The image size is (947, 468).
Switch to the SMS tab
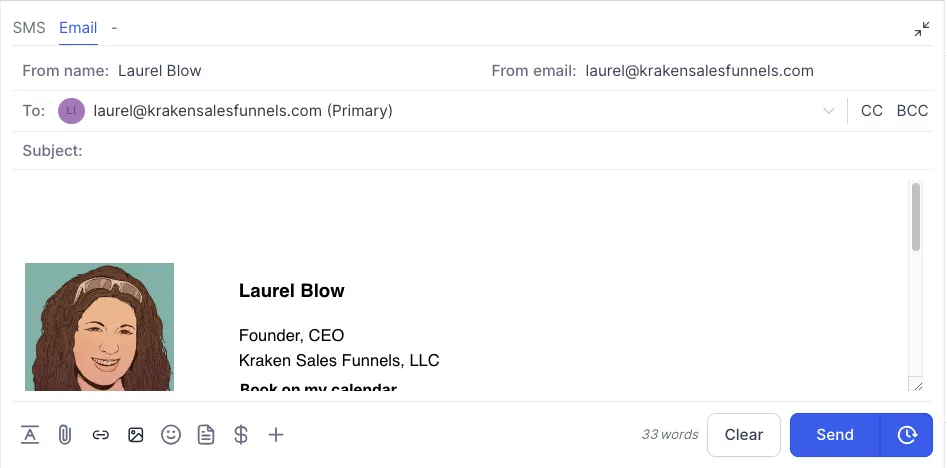click(x=29, y=28)
